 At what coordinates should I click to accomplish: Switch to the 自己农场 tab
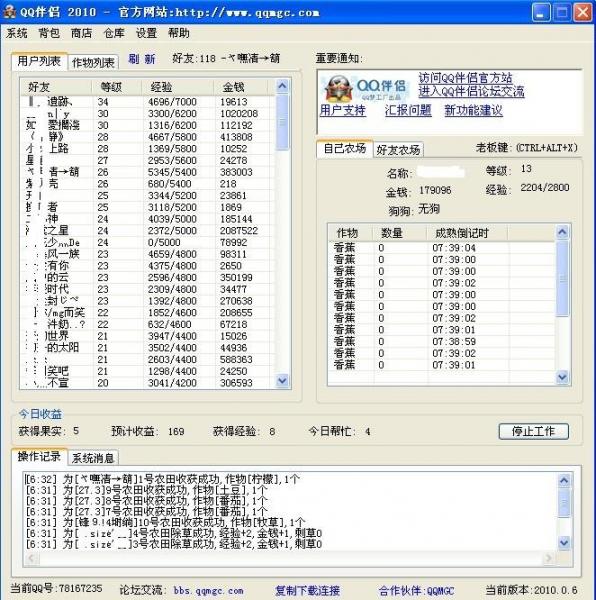[x=345, y=148]
